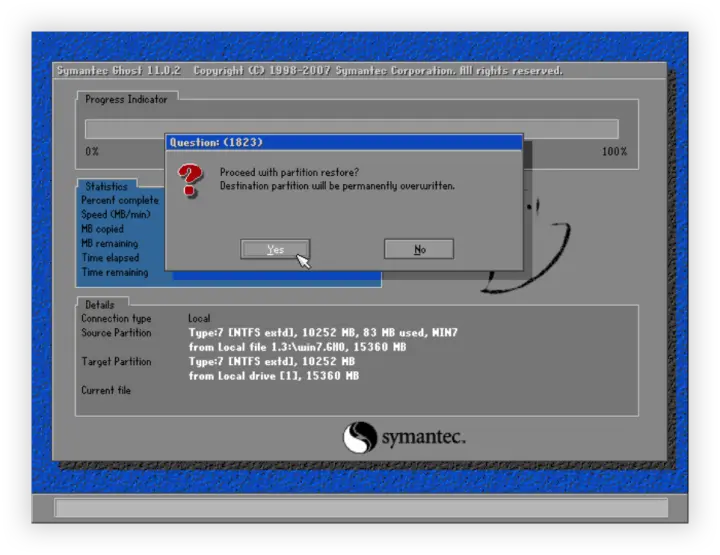This screenshot has width=720, height=555.
Task: Click the 'Proceed with partition restore?' message
Action: click(x=289, y=172)
